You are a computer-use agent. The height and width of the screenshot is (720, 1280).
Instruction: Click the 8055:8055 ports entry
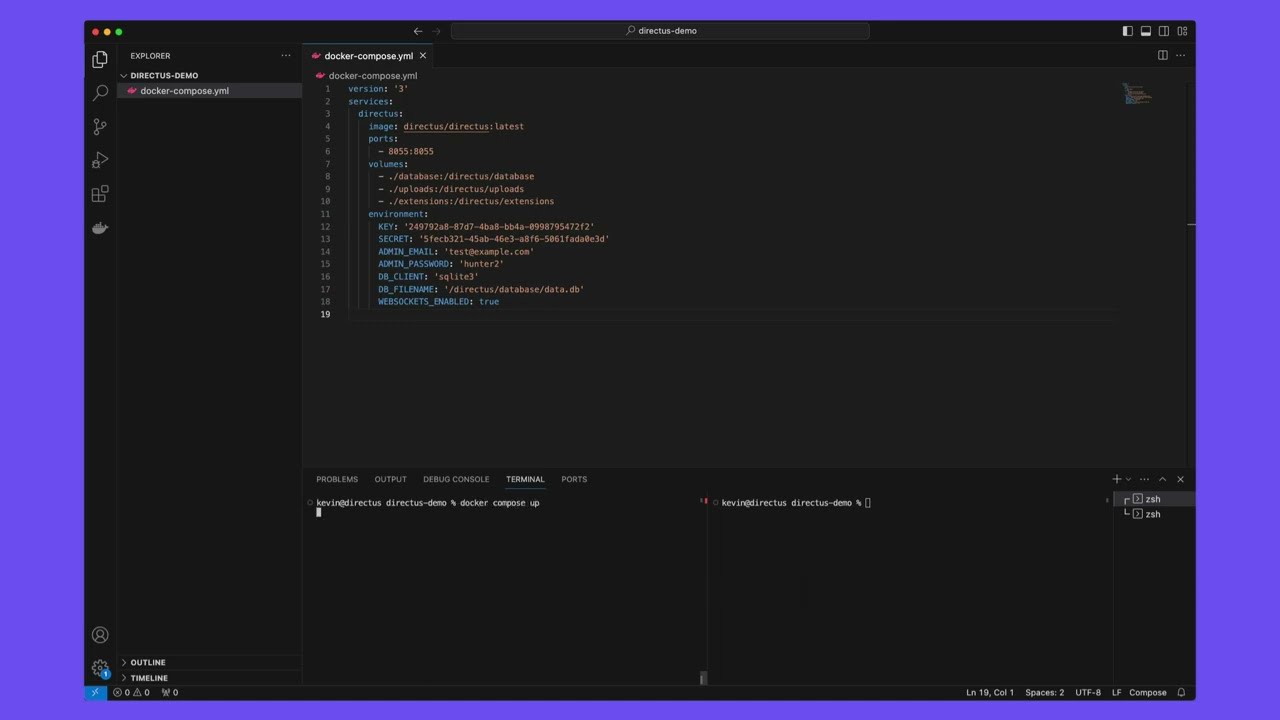coord(411,152)
